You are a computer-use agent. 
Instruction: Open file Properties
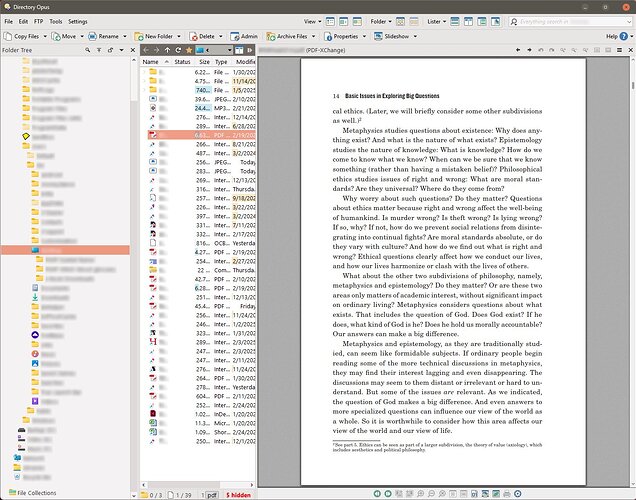[x=342, y=36]
